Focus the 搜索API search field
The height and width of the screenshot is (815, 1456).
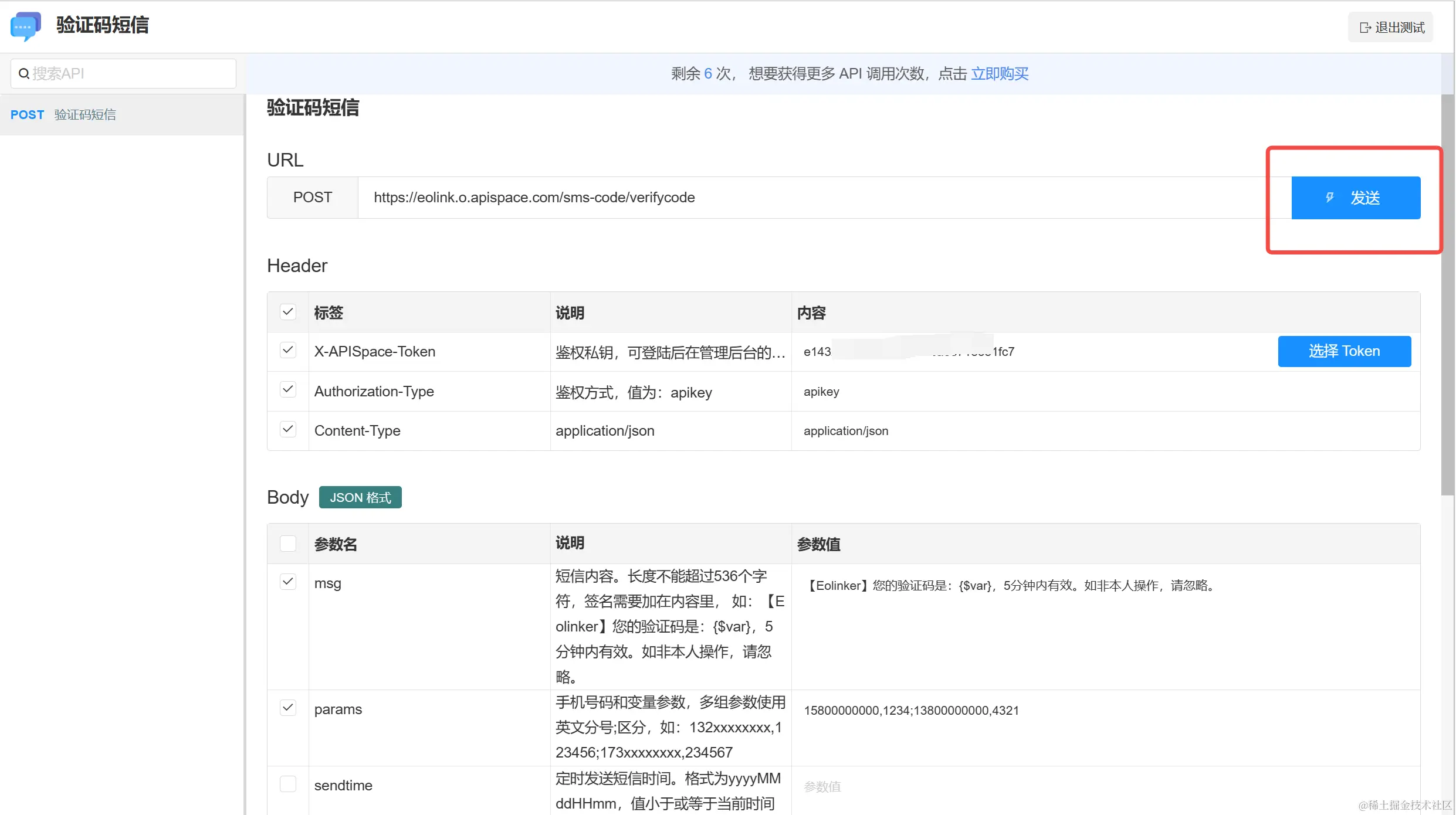pos(129,74)
